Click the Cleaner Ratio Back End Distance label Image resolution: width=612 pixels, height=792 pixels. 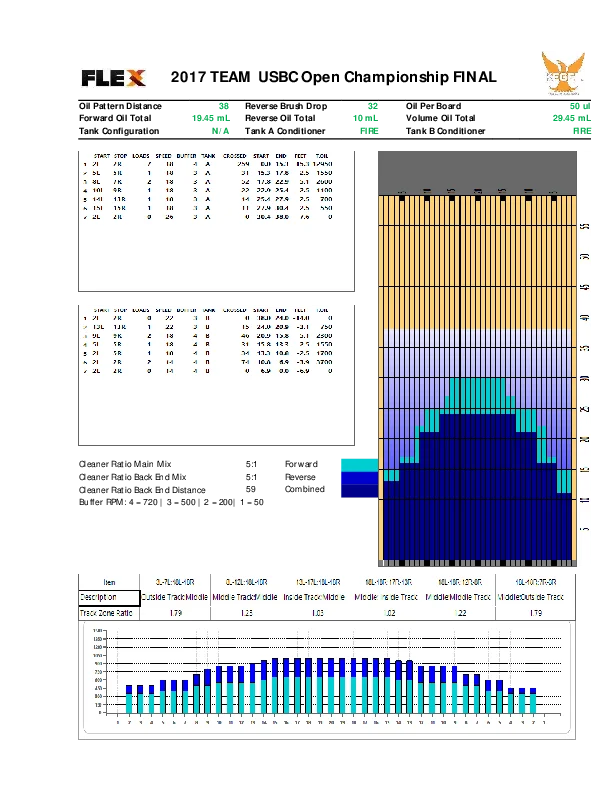(x=142, y=490)
